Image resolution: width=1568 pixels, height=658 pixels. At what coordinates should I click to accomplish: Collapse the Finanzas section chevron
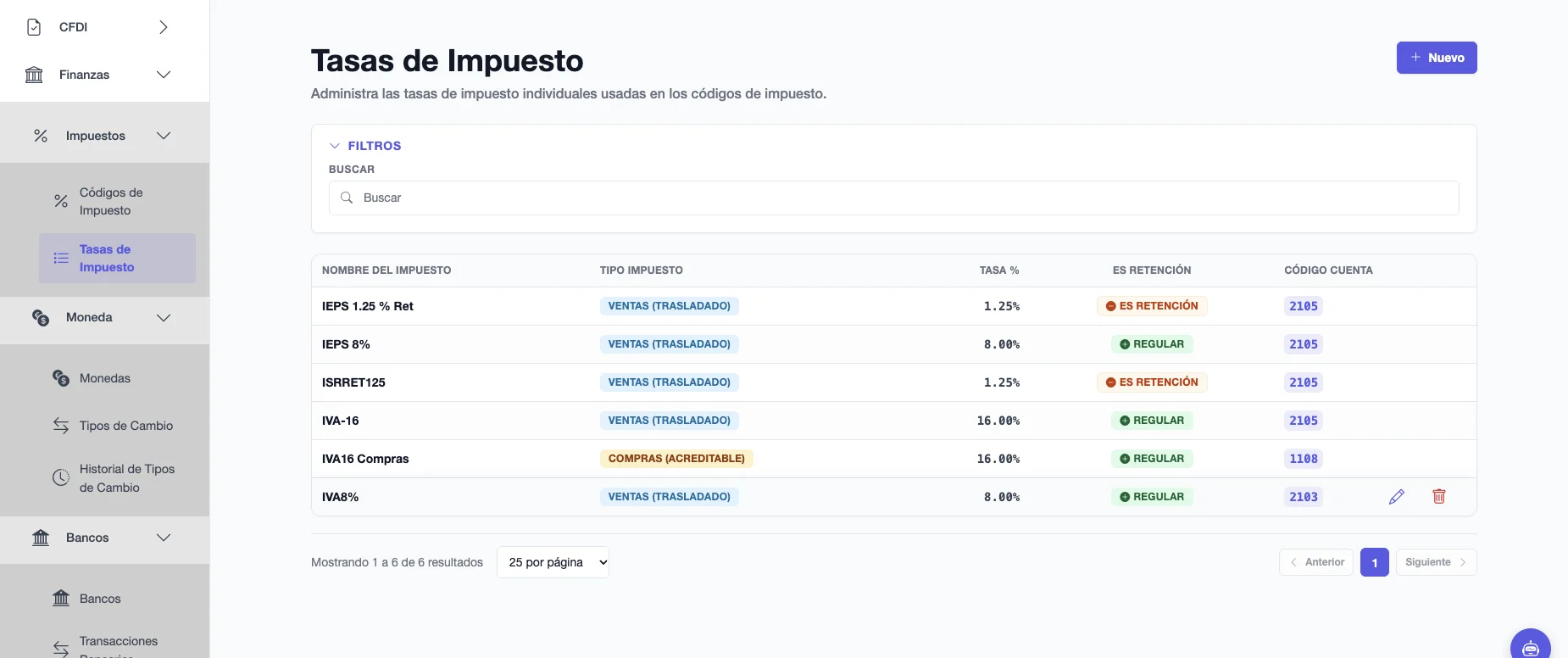coord(164,75)
